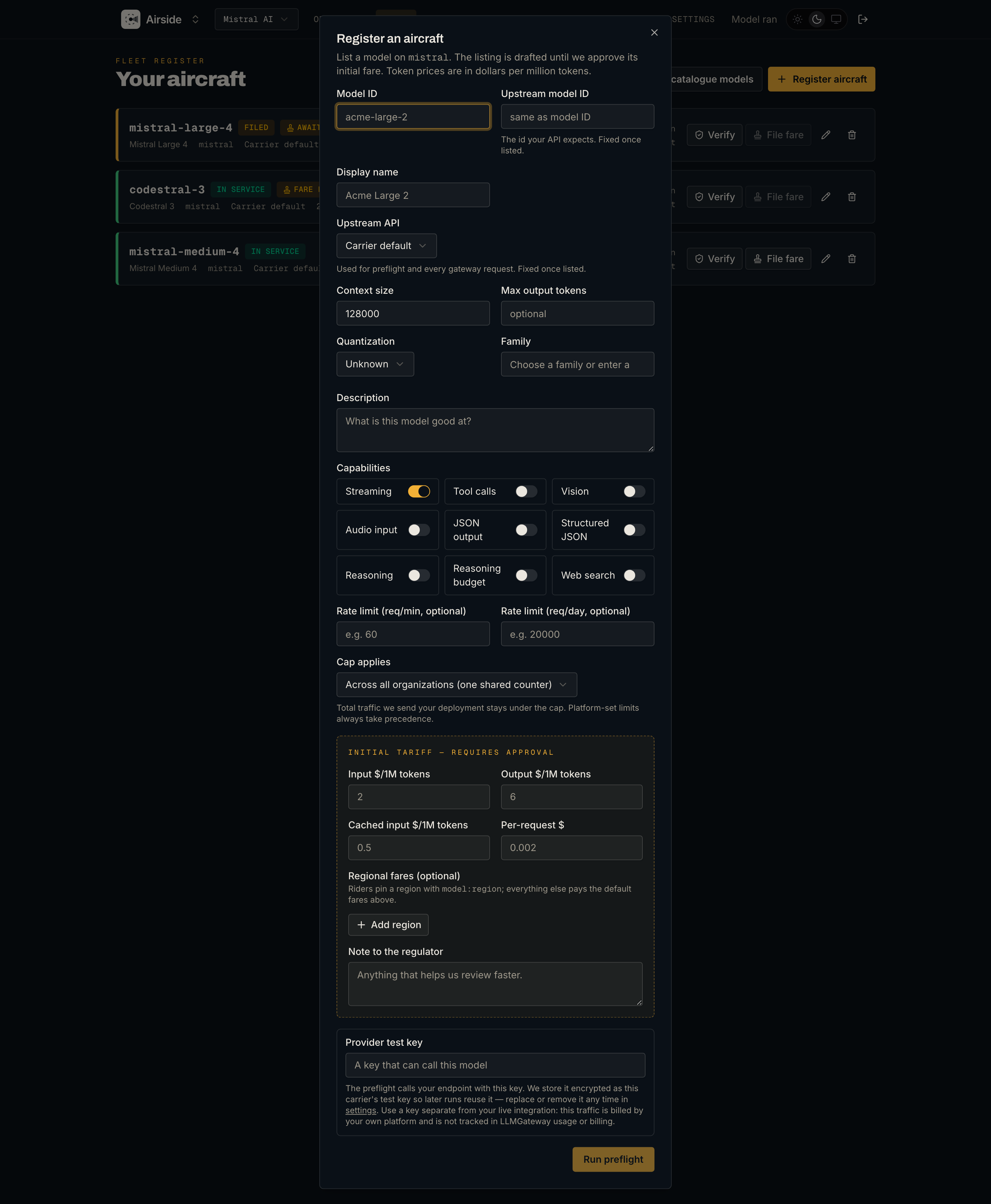
Task: Enable the Reasoning capability toggle
Action: pos(419,575)
